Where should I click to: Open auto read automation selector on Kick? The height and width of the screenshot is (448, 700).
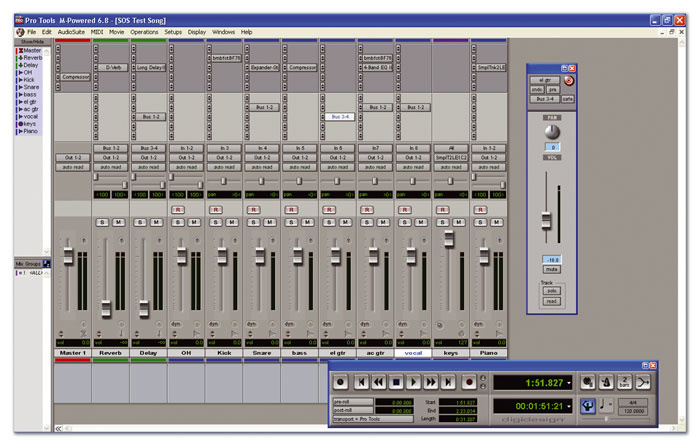pos(224,166)
